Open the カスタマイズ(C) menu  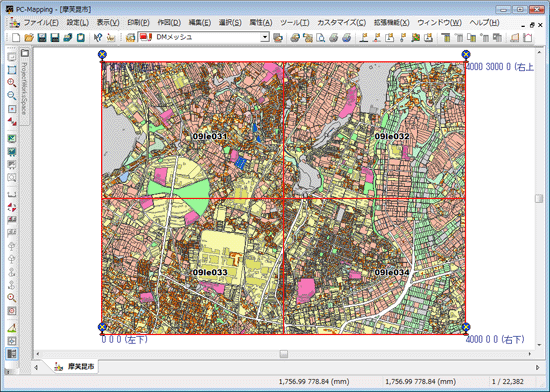point(341,23)
